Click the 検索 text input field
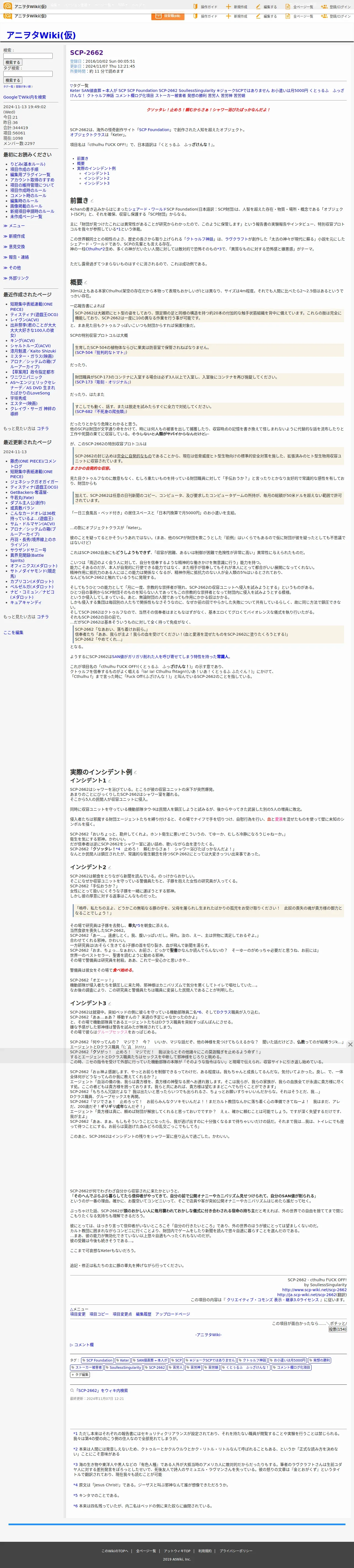Screen dimensions: 354x1568 click(28, 56)
